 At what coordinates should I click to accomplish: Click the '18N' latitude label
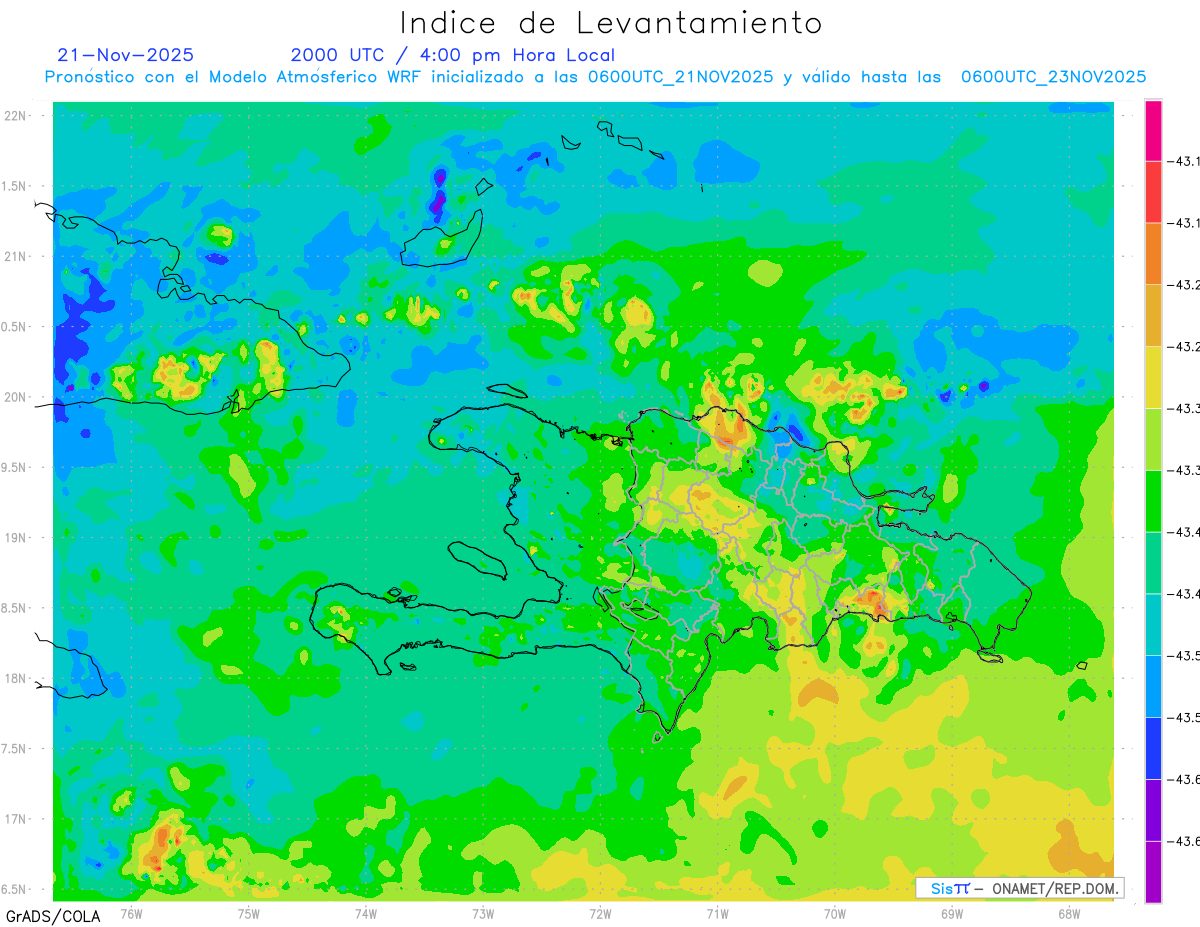[16, 678]
